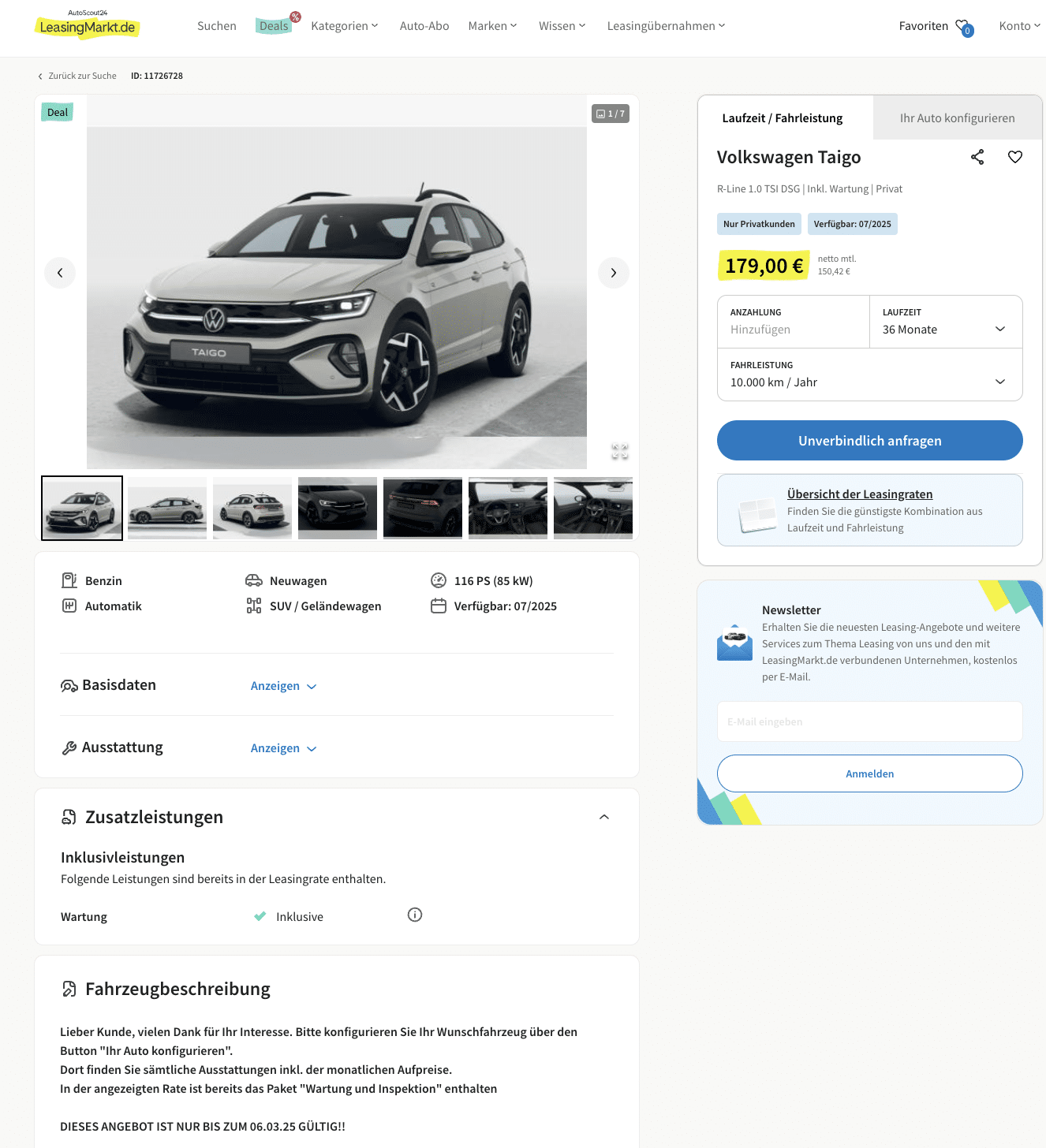Click the Anzahlung Hinzufügen field

793,322
